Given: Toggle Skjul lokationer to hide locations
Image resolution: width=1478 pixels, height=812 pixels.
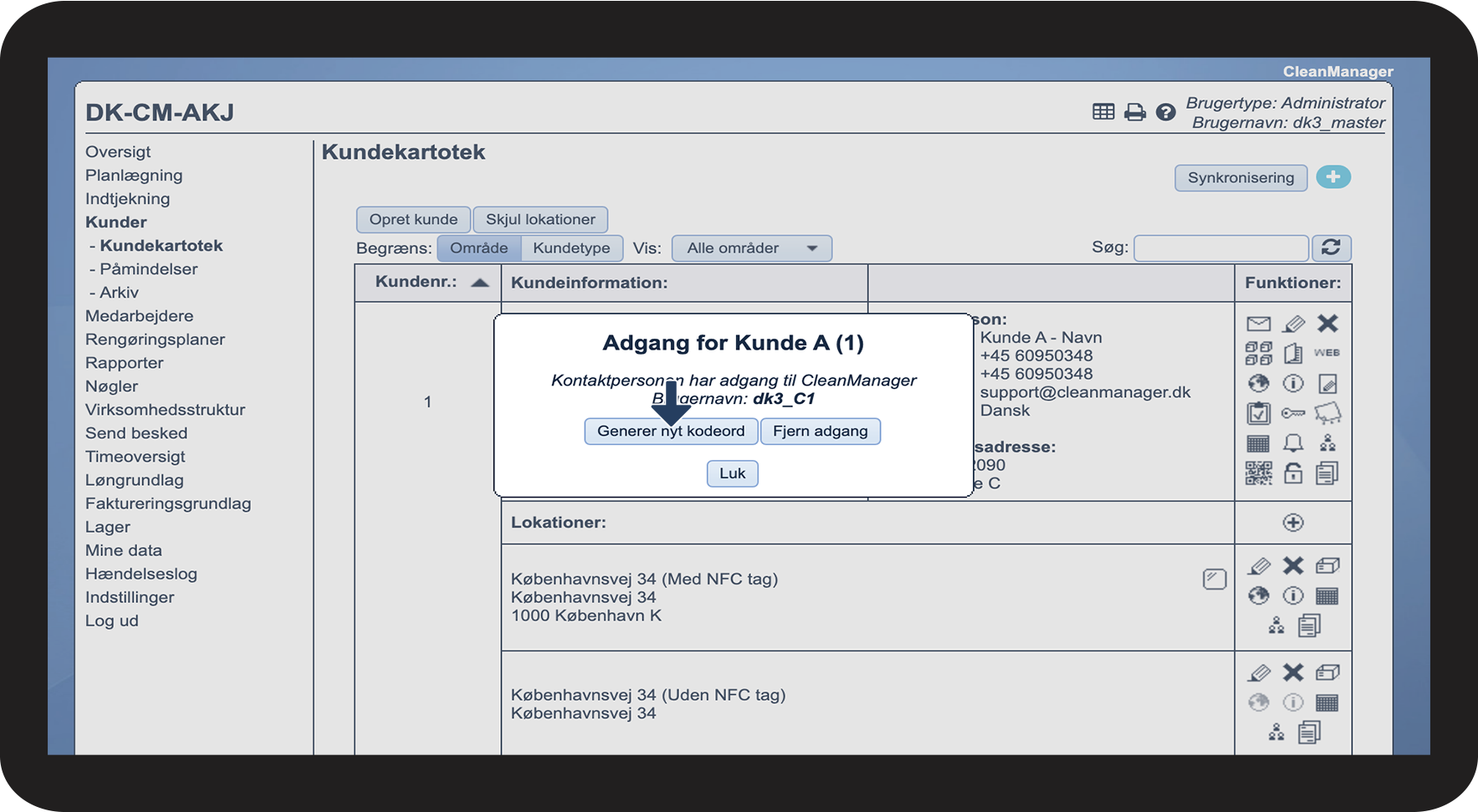Looking at the screenshot, I should (x=540, y=220).
